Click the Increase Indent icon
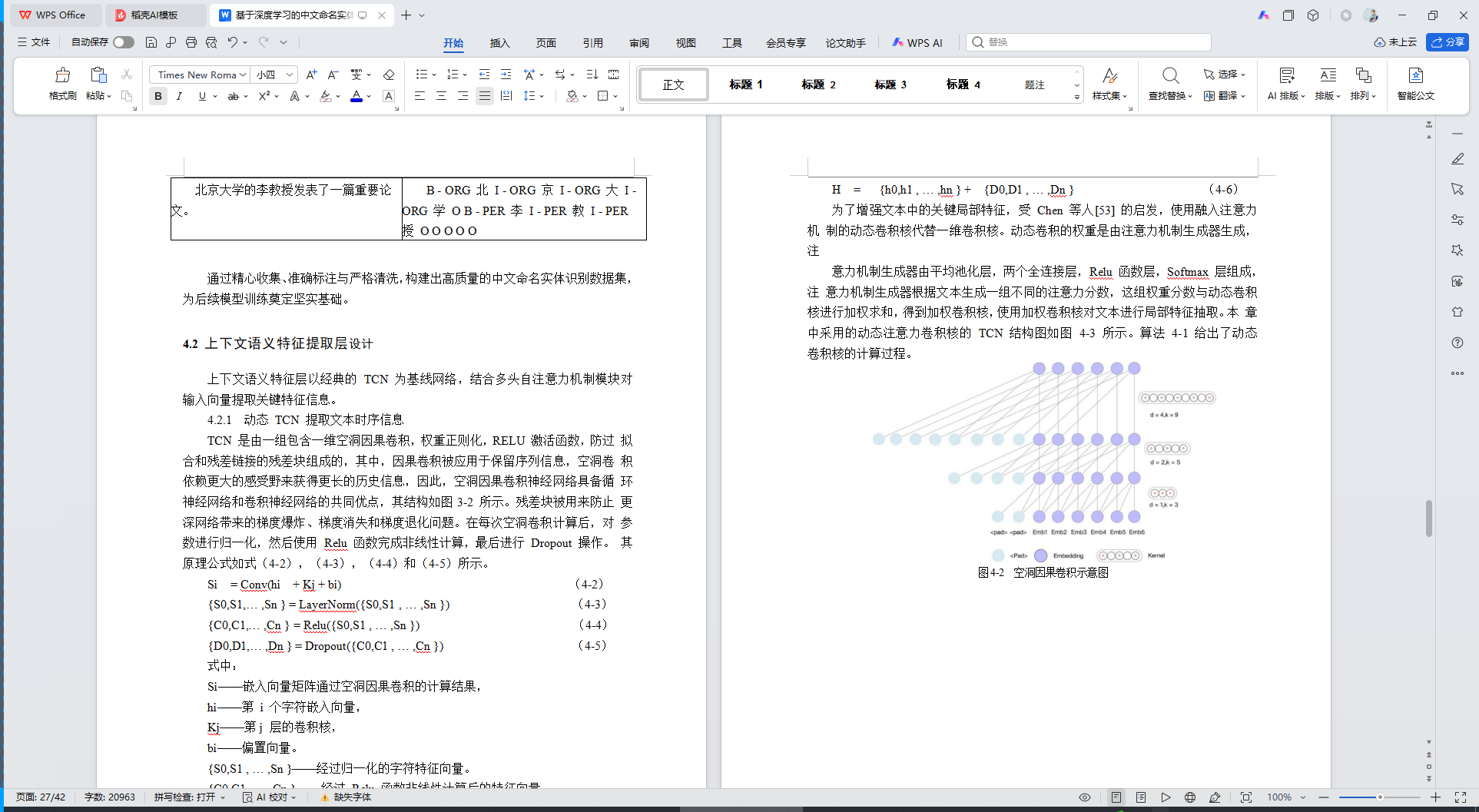The height and width of the screenshot is (812, 1479). pos(506,75)
